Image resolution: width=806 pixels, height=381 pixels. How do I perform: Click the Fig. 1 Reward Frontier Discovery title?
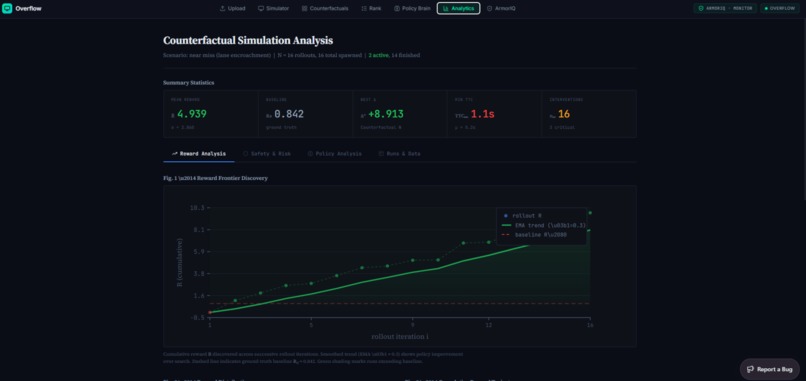[x=215, y=178]
